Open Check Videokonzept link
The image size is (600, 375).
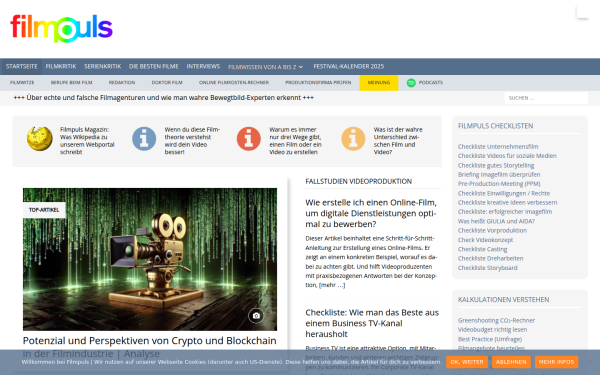pos(485,240)
